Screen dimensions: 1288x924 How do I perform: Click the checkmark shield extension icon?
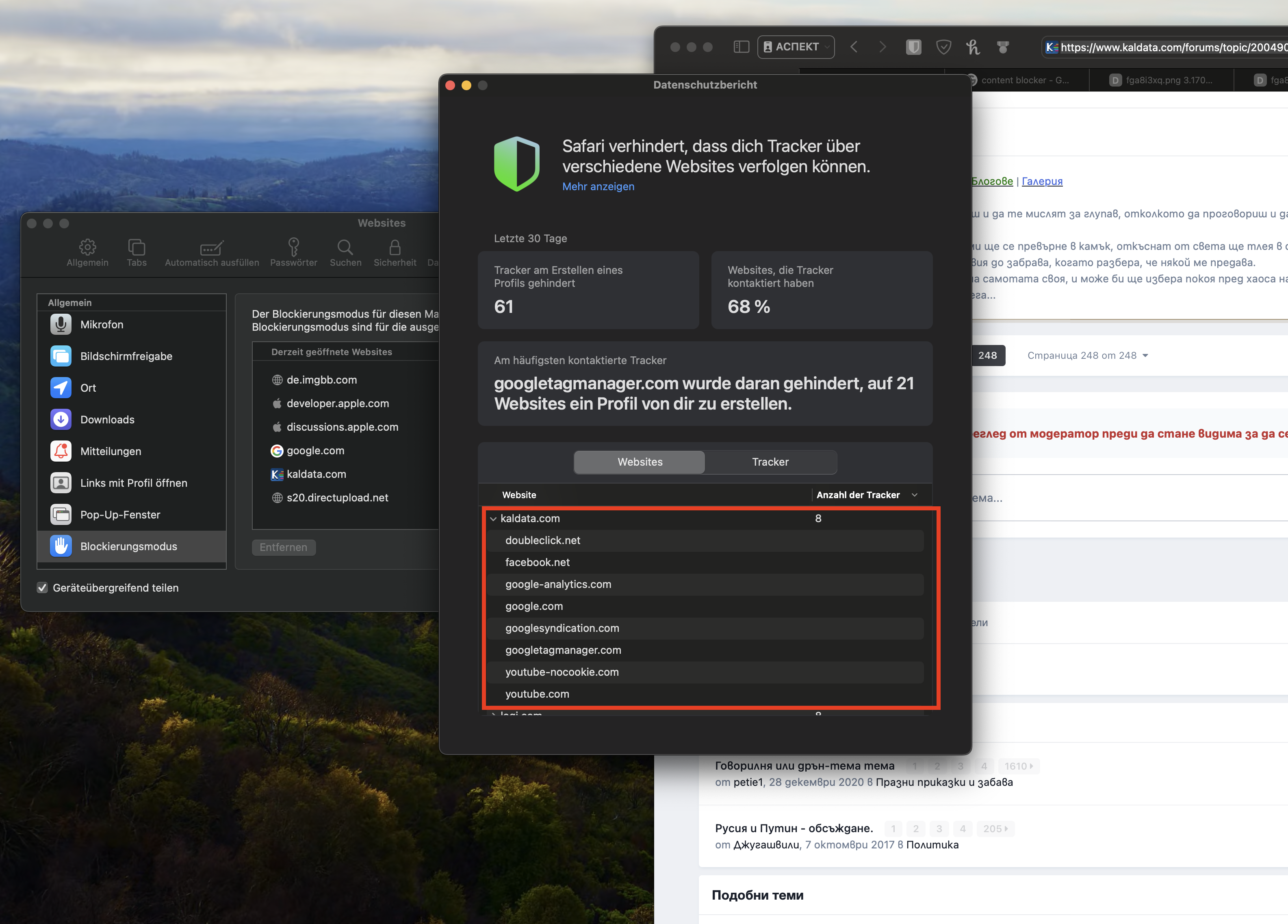pyautogui.click(x=943, y=47)
